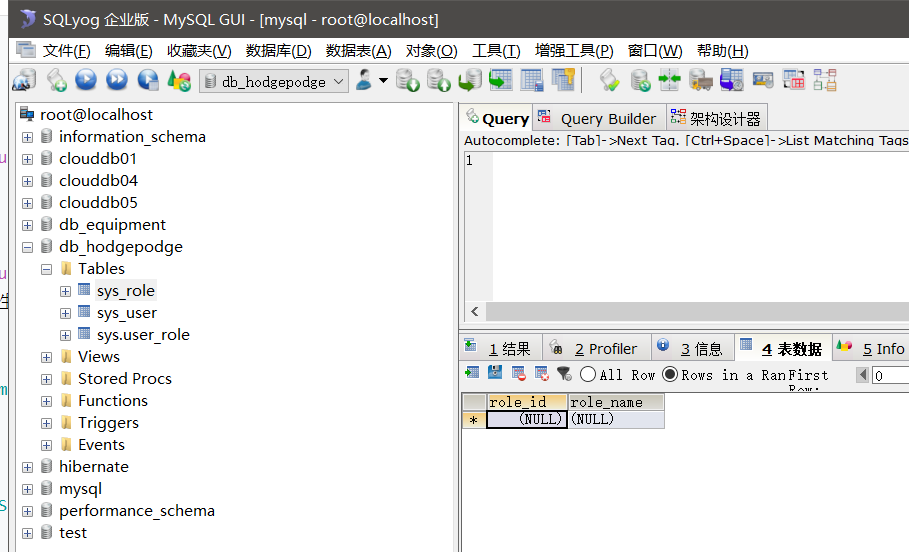Open the 工具(T) menu
Image resolution: width=909 pixels, height=552 pixels.
coord(496,51)
